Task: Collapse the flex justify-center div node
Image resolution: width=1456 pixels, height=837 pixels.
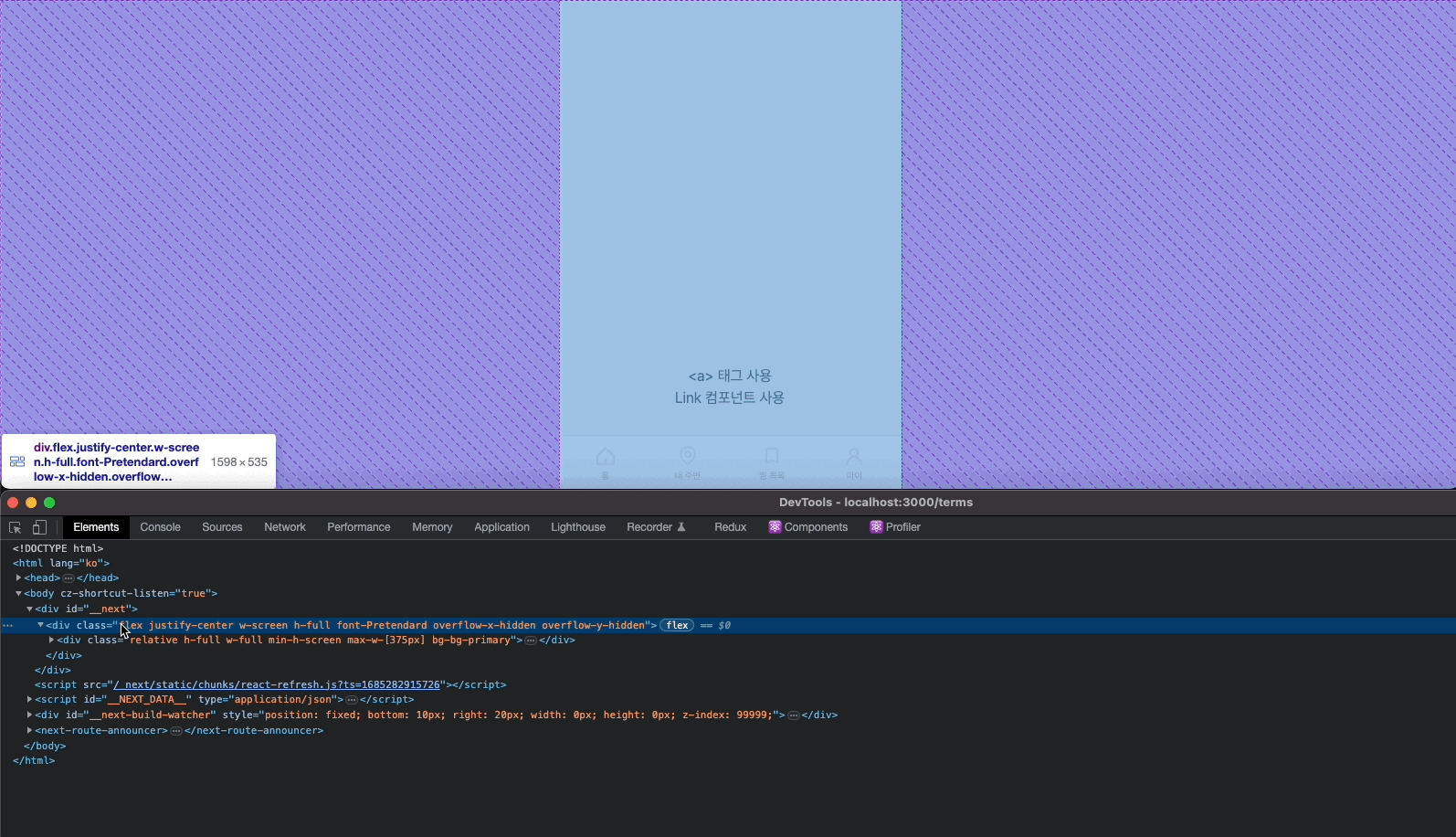Action: point(40,625)
